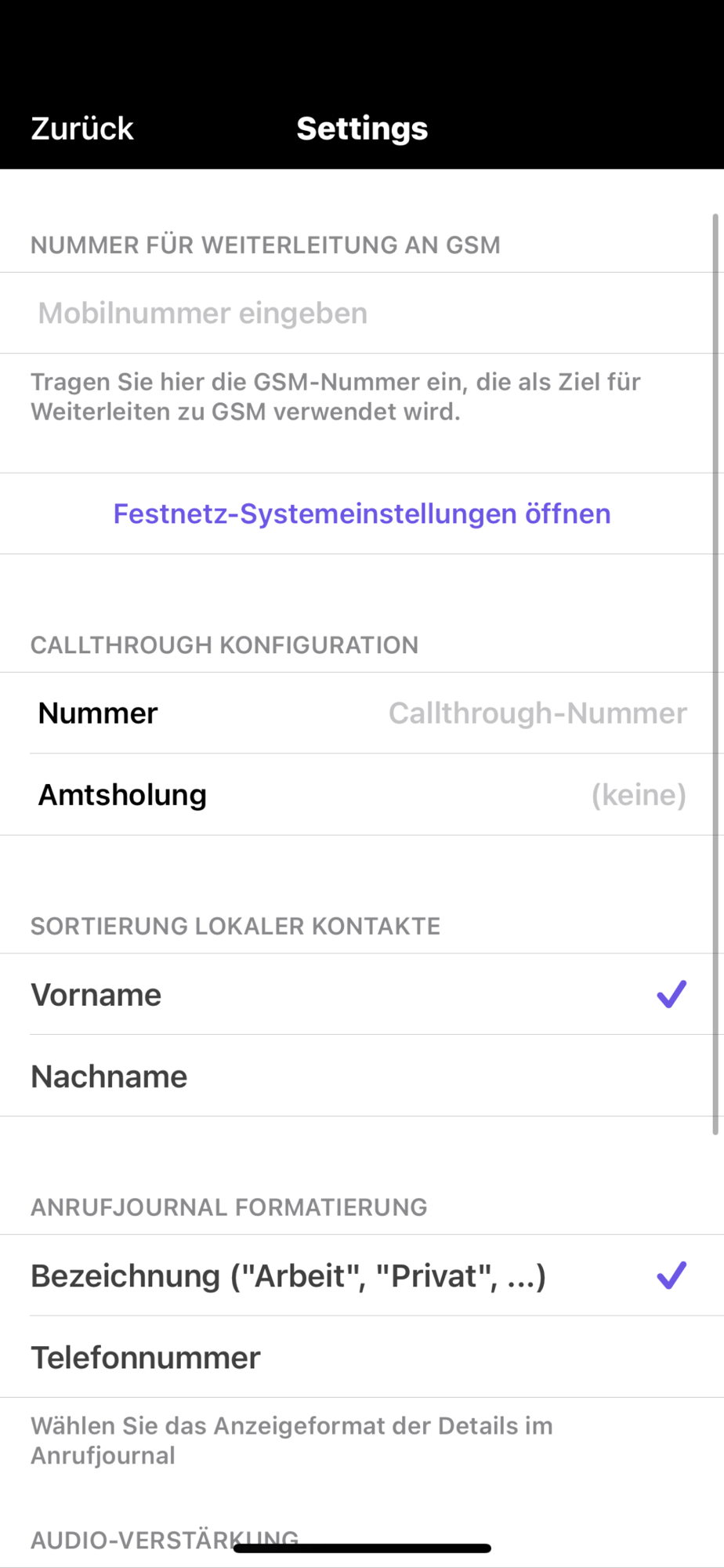Click the checkmark beside Bezeichnung
This screenshot has height=1568, width=724.
(x=672, y=1276)
